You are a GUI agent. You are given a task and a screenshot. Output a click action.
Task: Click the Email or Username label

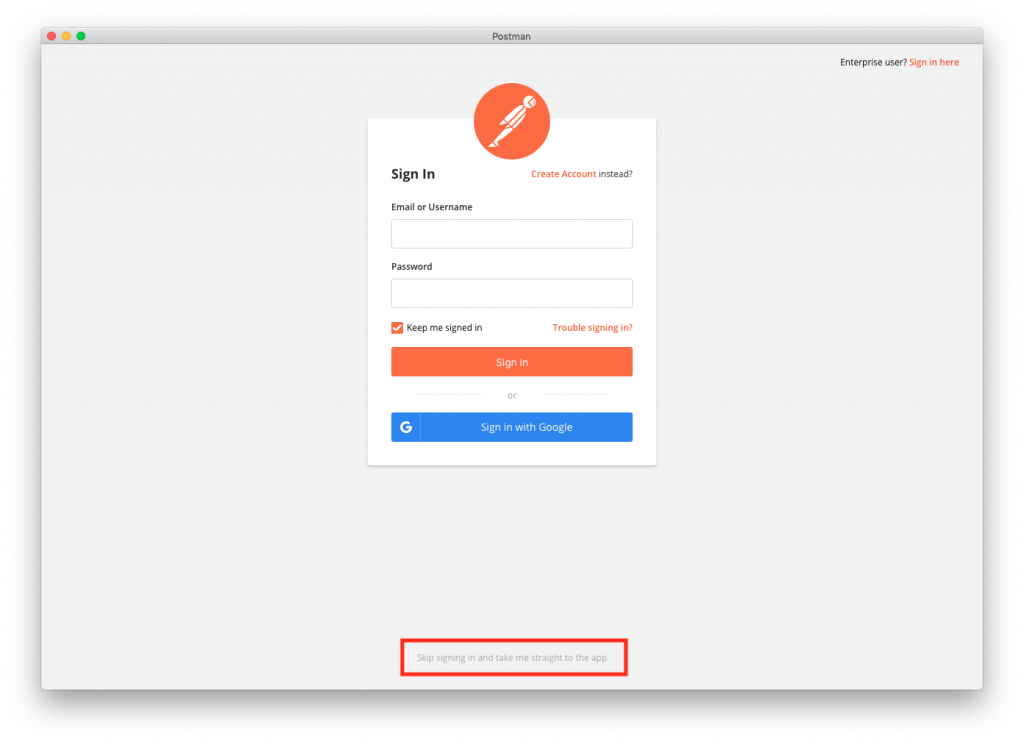coord(432,207)
